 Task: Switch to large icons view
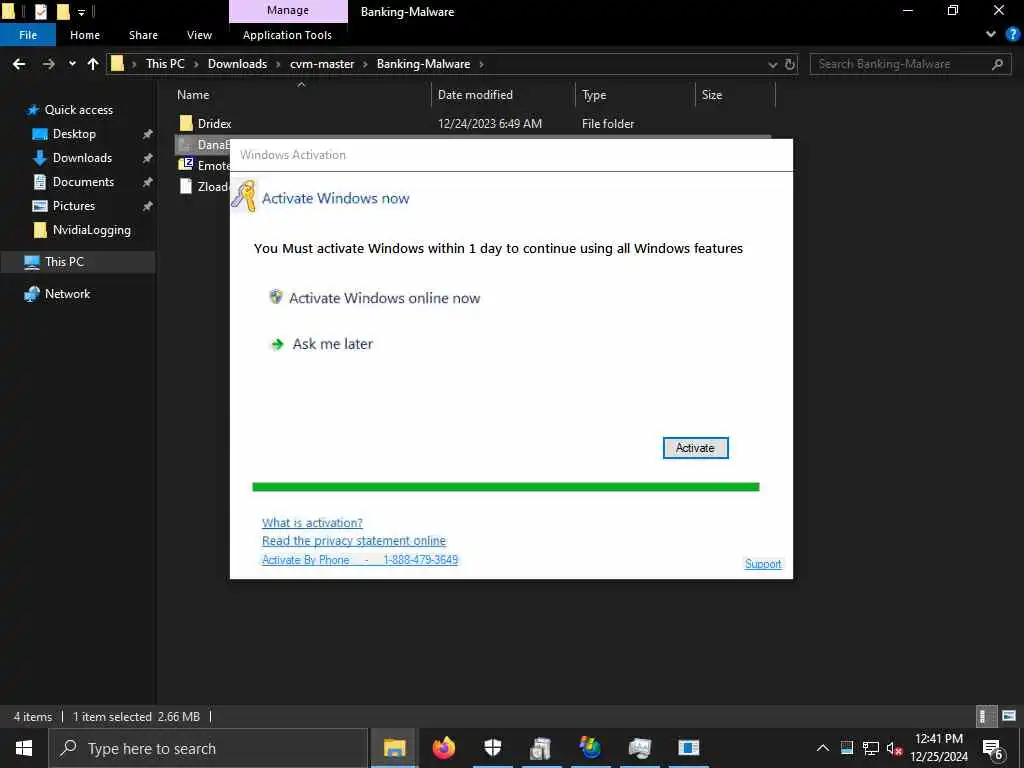click(1009, 716)
